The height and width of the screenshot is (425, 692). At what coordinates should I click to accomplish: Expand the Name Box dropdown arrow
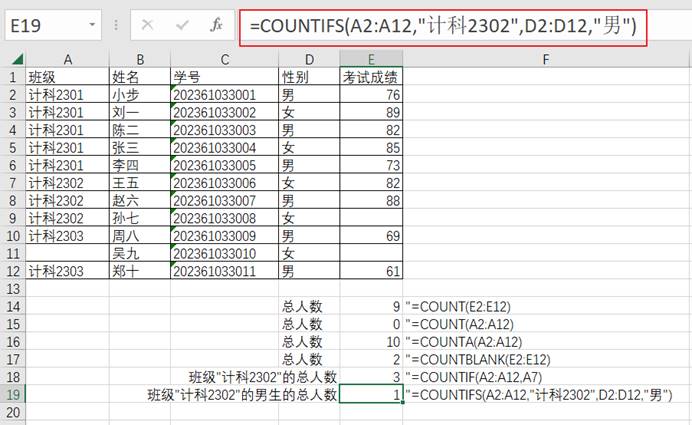(x=92, y=25)
